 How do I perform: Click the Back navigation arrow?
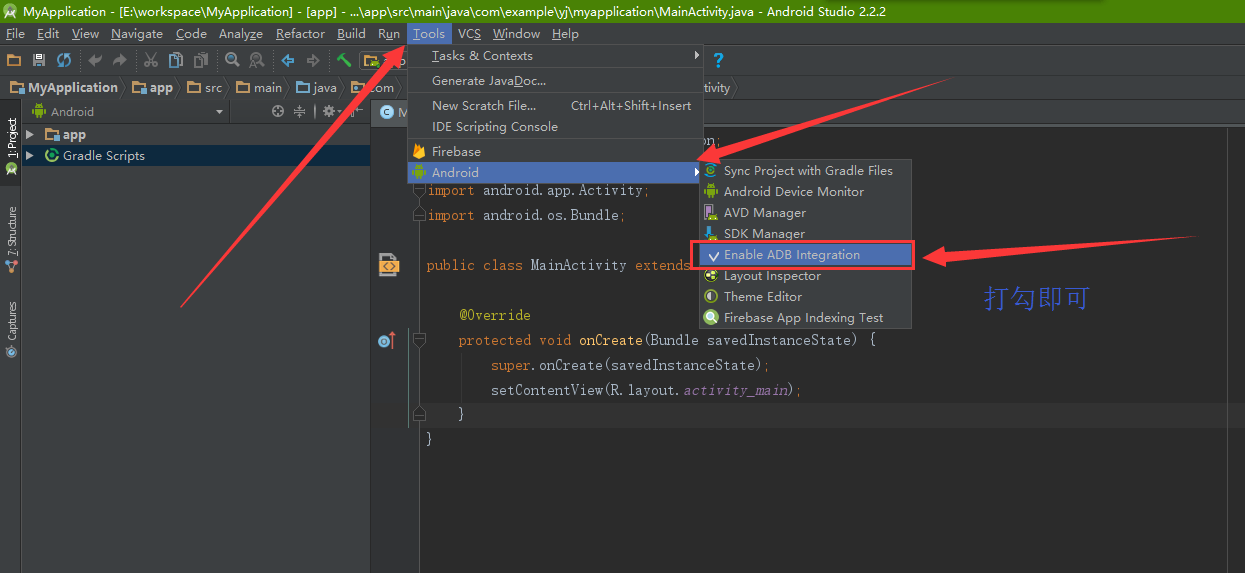(x=288, y=60)
